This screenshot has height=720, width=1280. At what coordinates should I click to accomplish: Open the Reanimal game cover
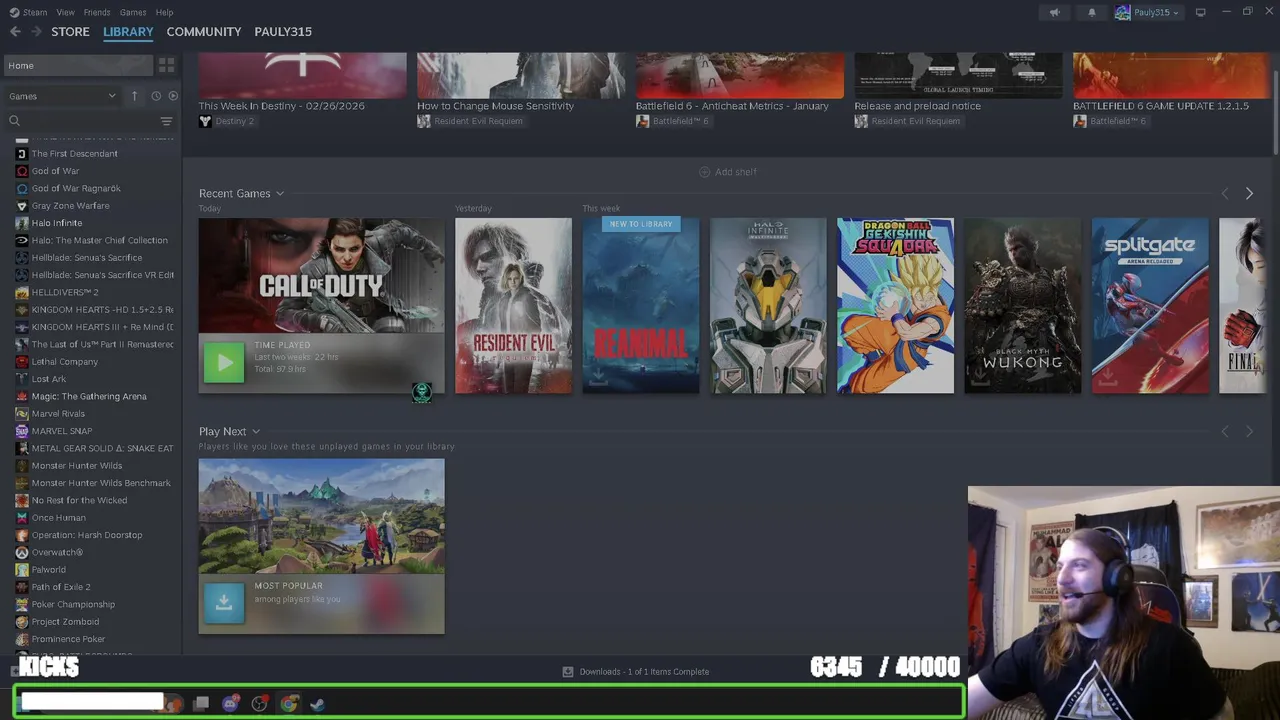coord(641,306)
